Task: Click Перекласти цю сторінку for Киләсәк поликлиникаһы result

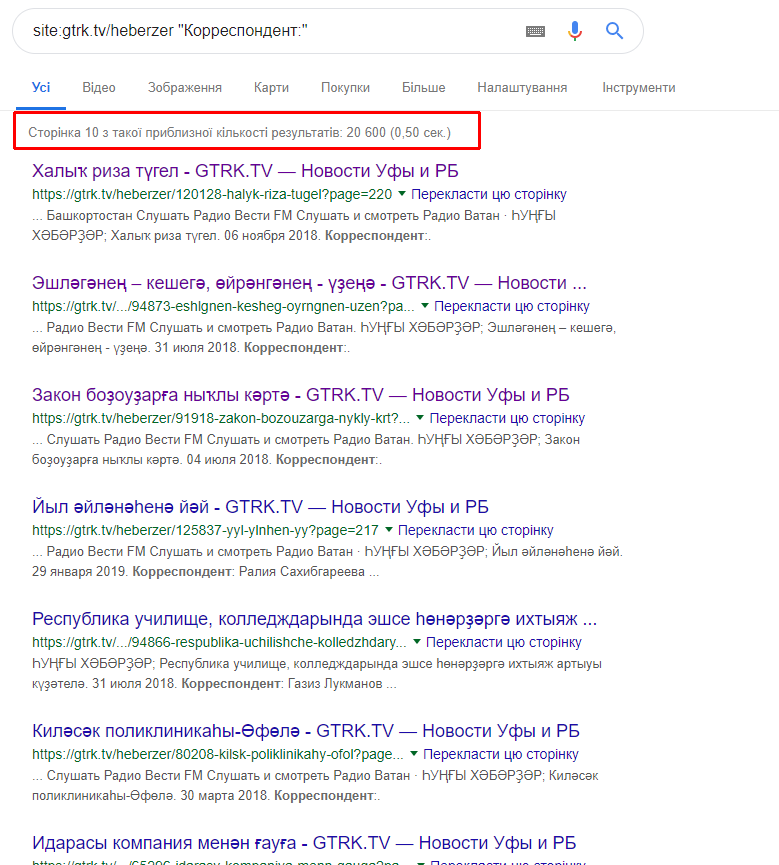Action: (x=501, y=754)
